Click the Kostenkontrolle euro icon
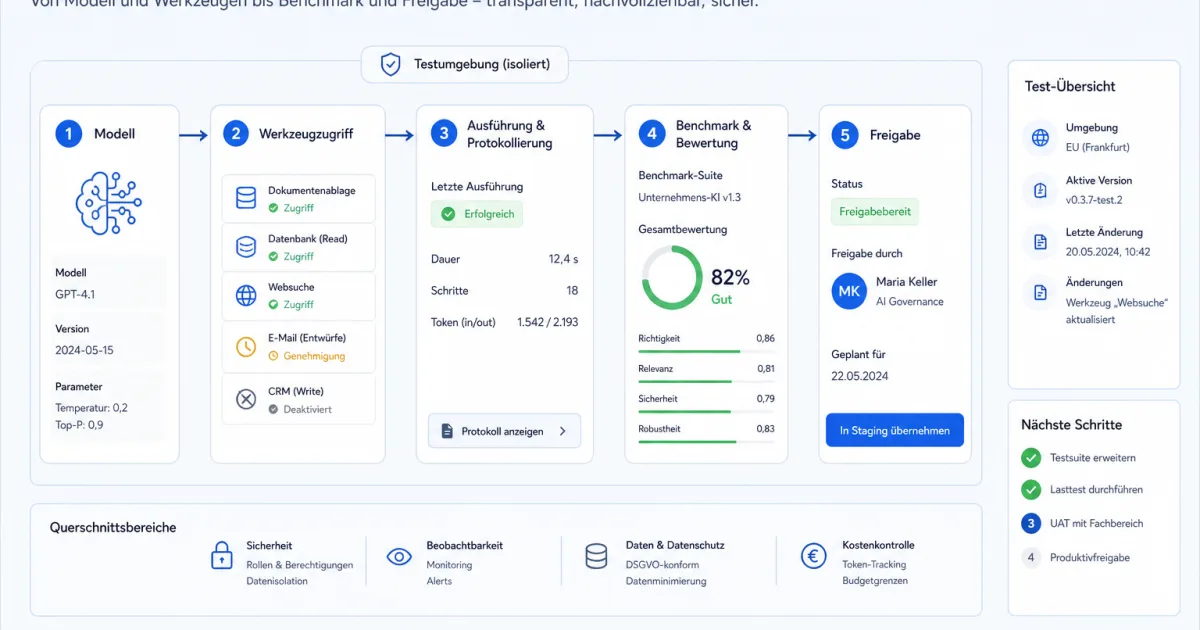The width and height of the screenshot is (1200, 630). [x=813, y=557]
